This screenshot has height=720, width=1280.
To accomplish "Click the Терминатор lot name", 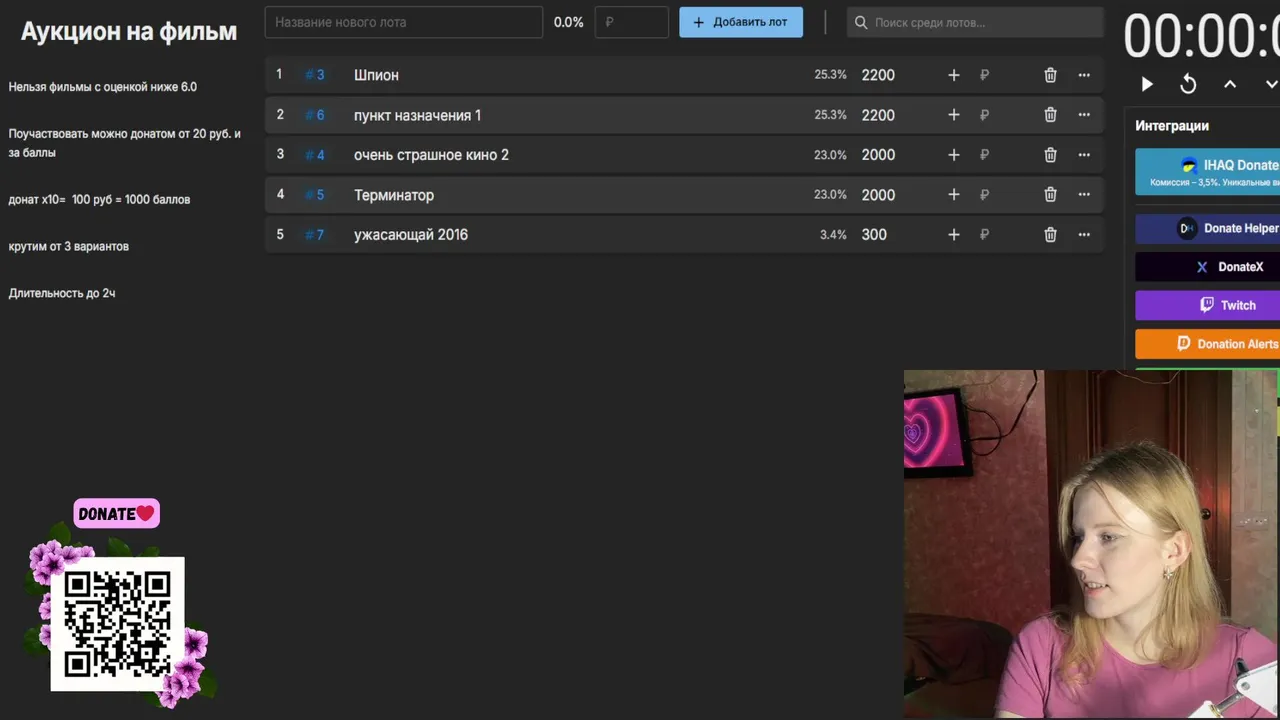I will coord(394,195).
